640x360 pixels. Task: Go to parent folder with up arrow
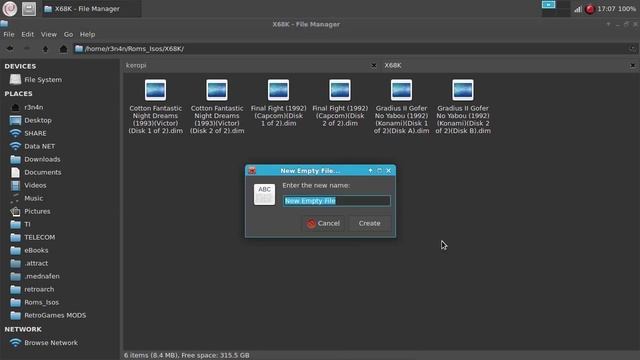tap(45, 49)
